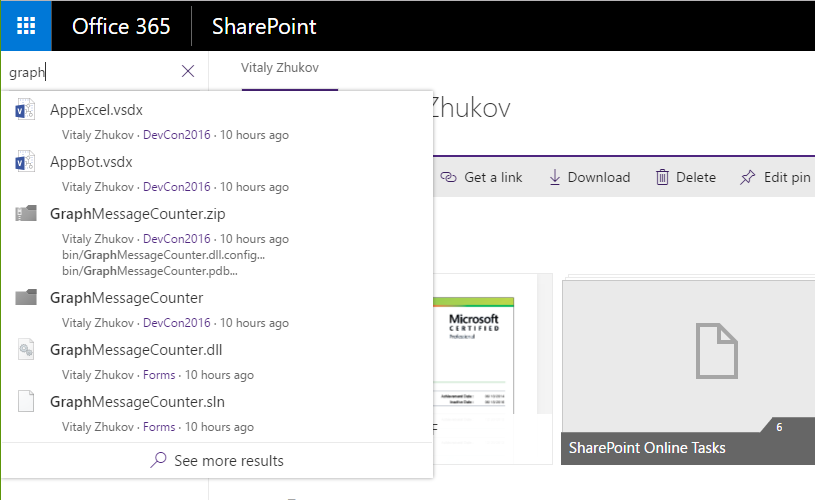Click the zip archive icon for GraphMessageCounter.zip

[x=26, y=213]
